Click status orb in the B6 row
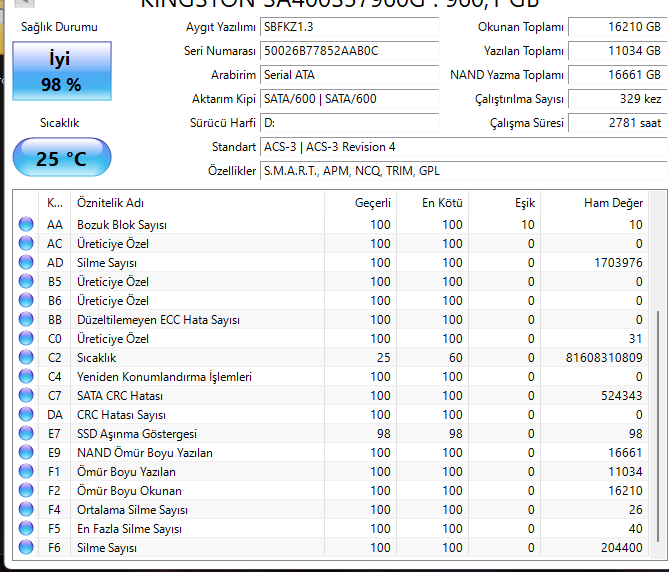 click(26, 300)
